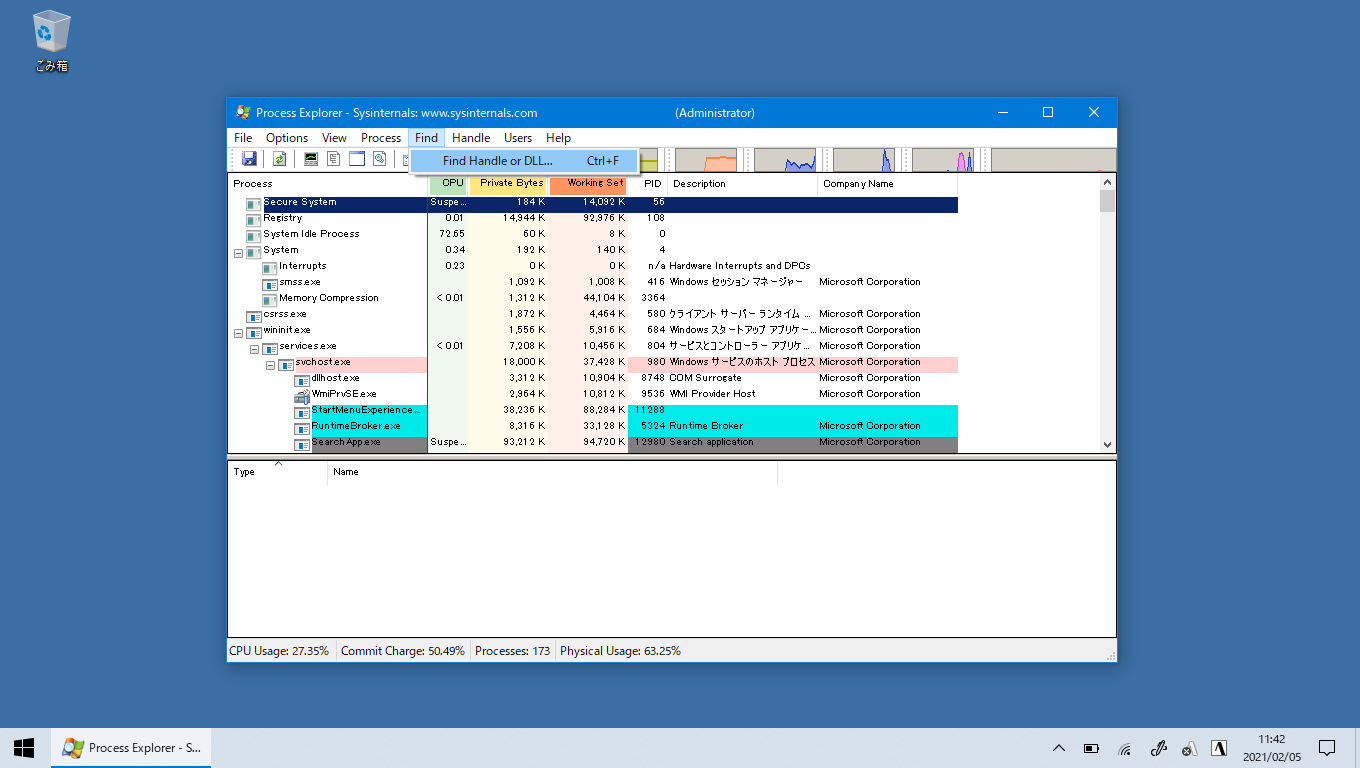Toggle the Show Process Tree toolbar icon

tap(334, 159)
